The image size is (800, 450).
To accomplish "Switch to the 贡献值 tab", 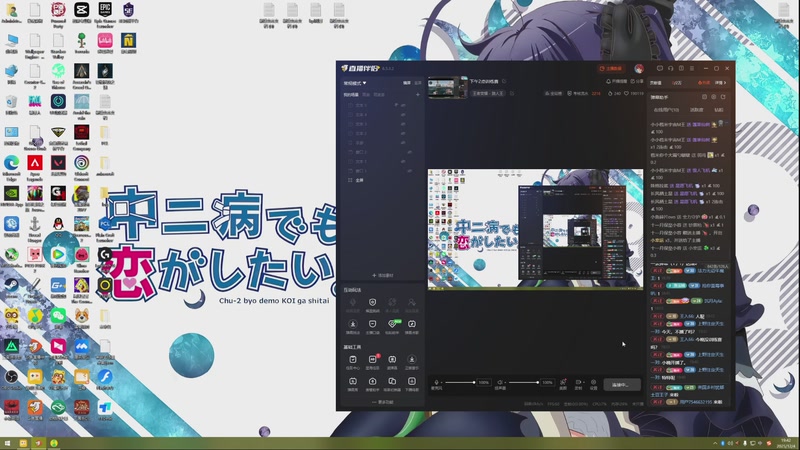I will [x=656, y=83].
